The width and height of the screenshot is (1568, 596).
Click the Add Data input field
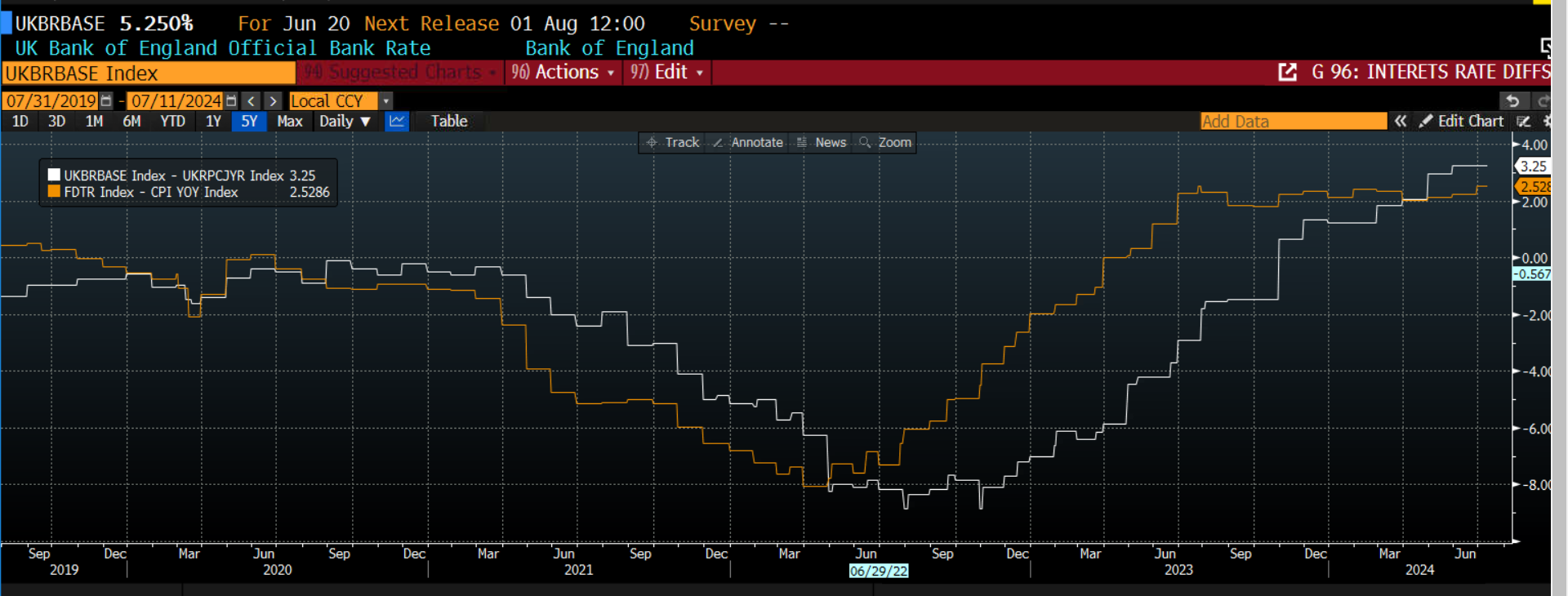tap(1293, 122)
